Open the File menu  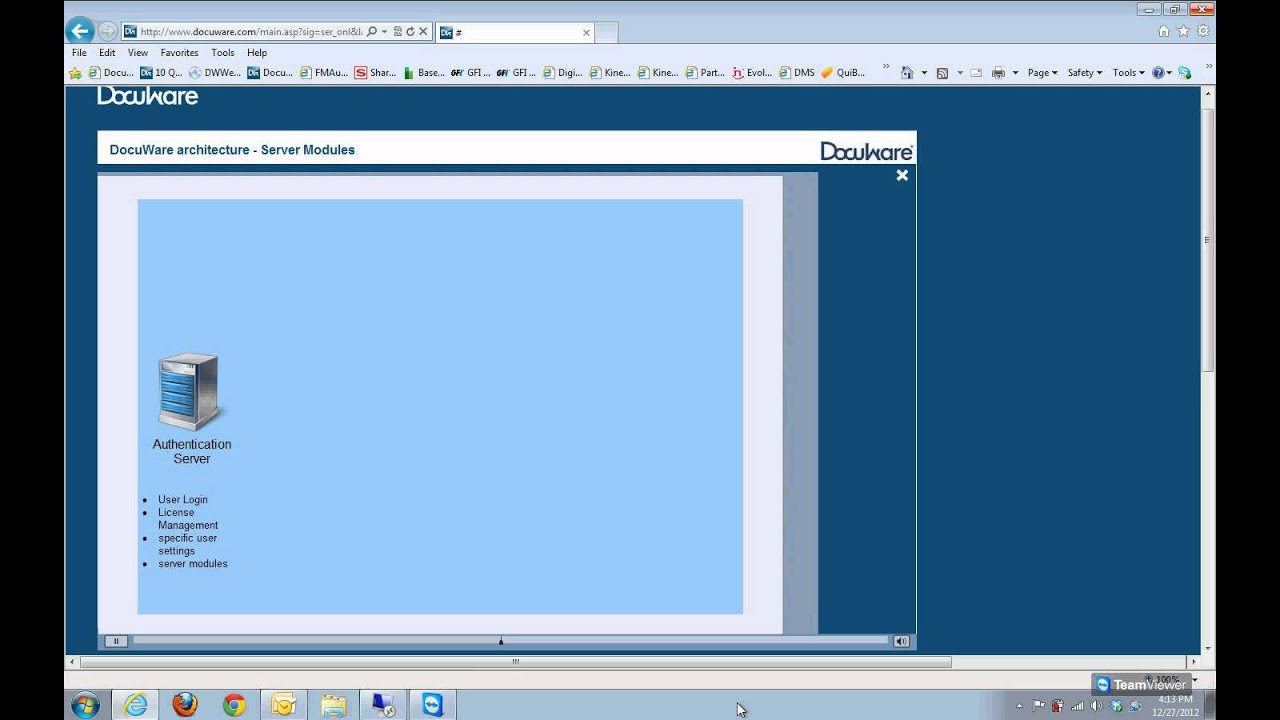coord(79,53)
